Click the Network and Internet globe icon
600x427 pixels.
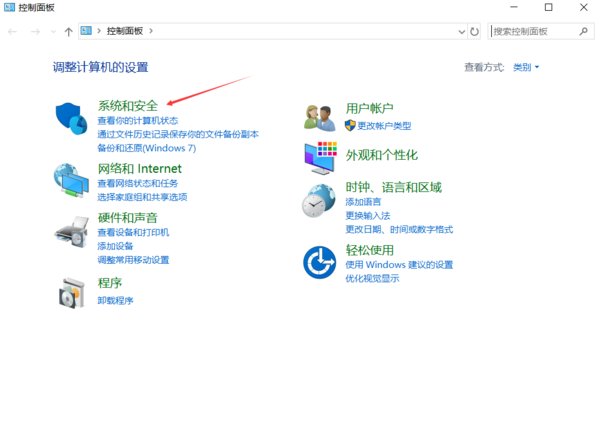71,180
